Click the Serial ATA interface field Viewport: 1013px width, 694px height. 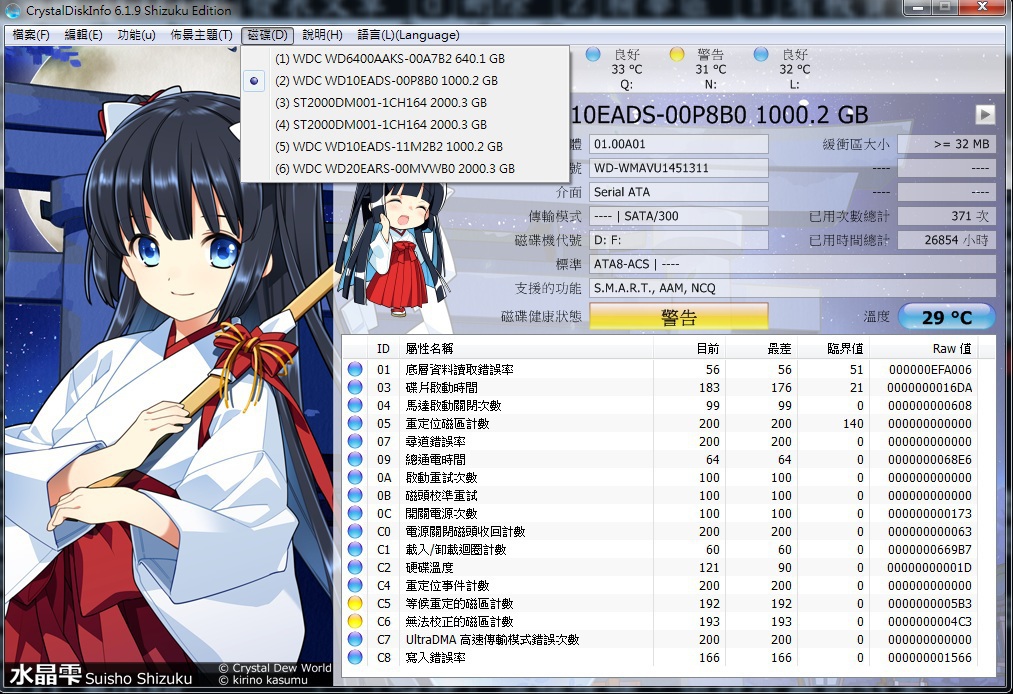click(678, 192)
